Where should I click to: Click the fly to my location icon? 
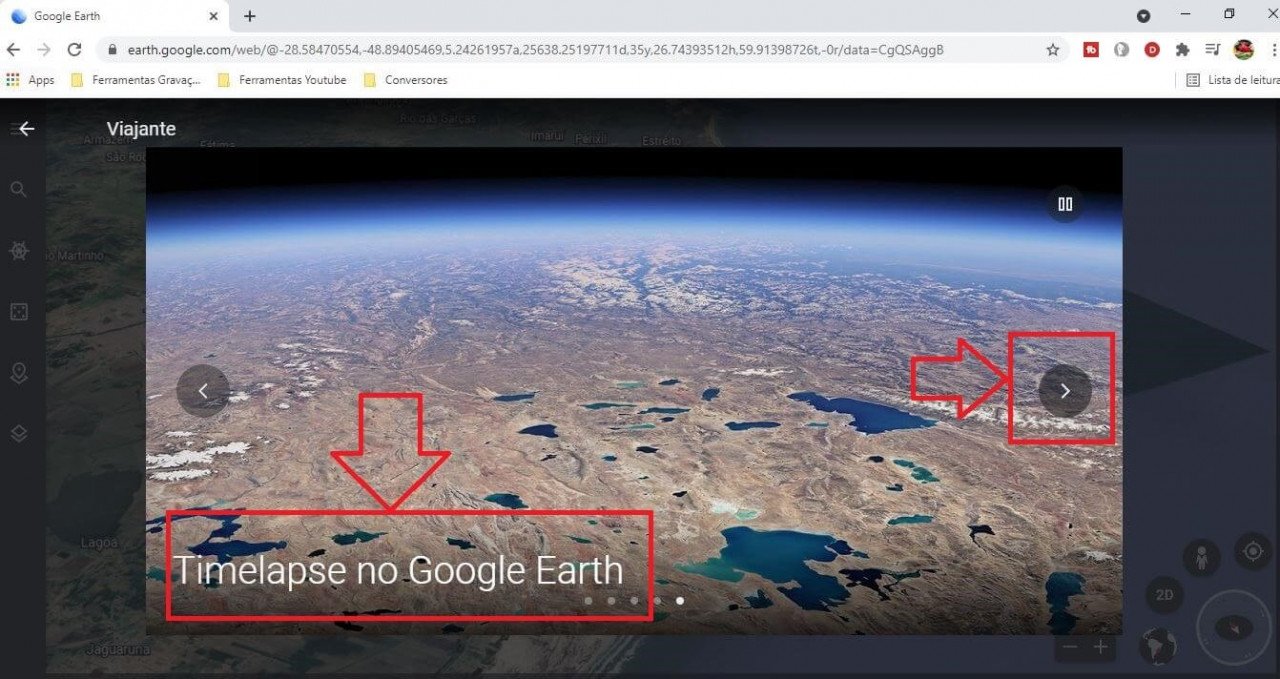[x=1252, y=551]
